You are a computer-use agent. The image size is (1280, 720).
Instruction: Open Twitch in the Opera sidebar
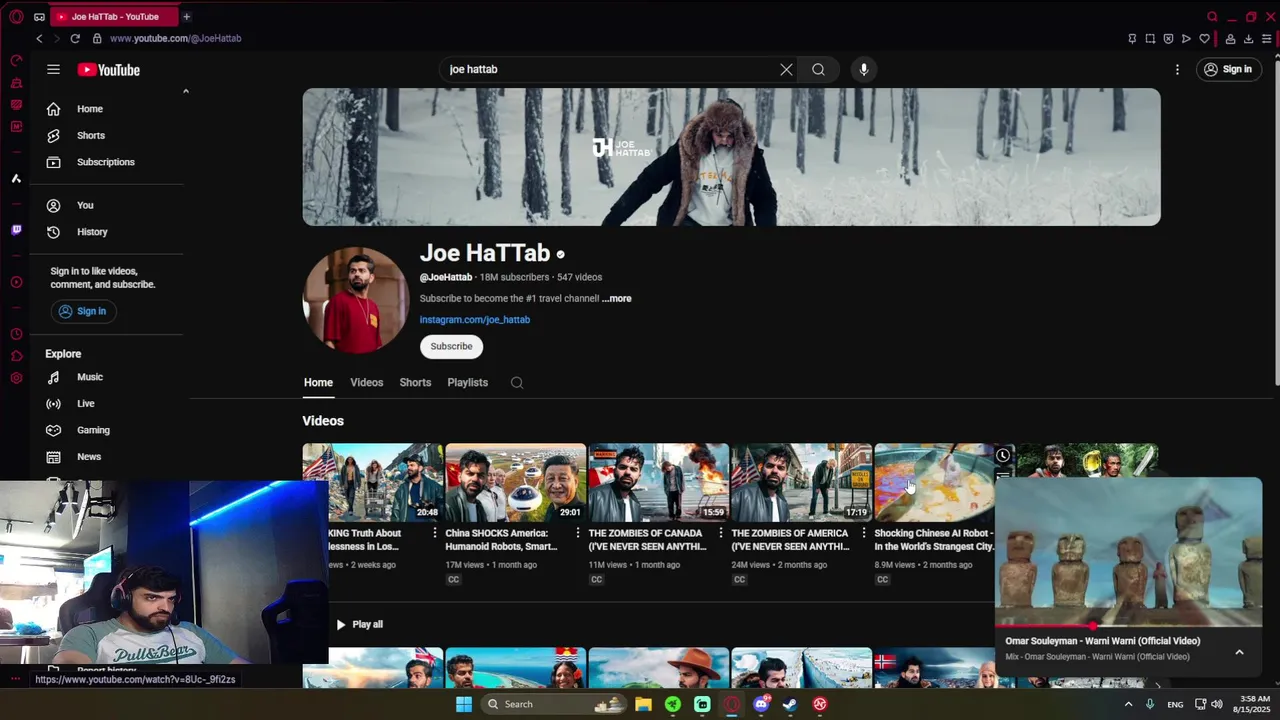[x=16, y=230]
